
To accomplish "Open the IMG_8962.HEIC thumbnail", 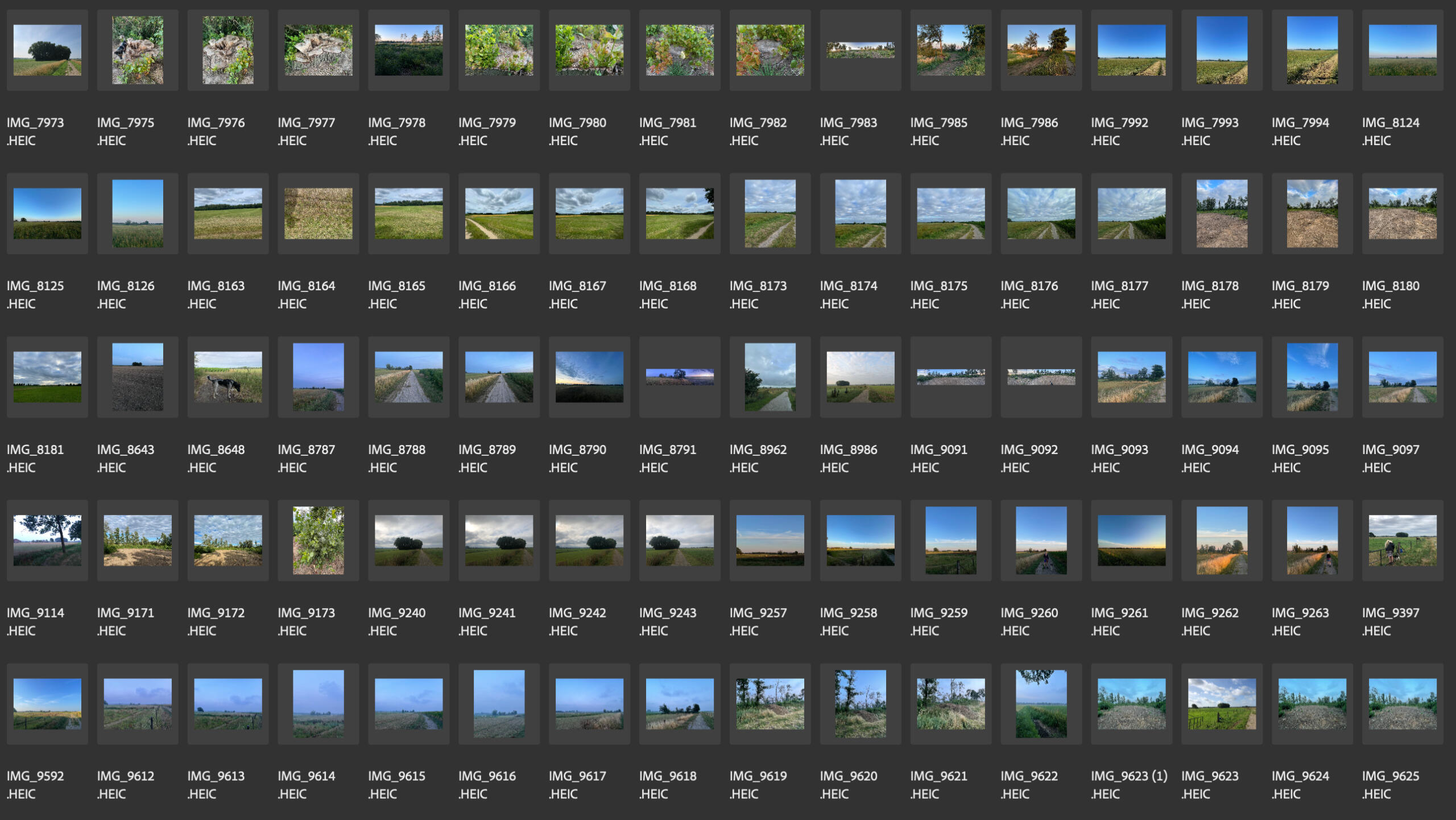I will [770, 377].
